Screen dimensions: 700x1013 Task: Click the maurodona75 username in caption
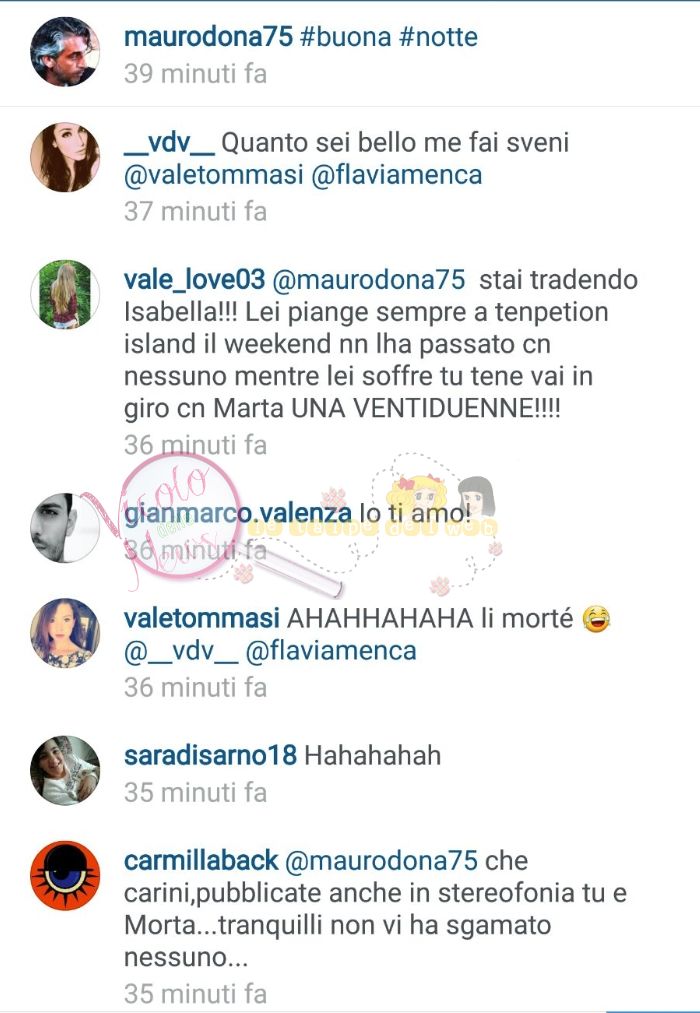[x=209, y=37]
